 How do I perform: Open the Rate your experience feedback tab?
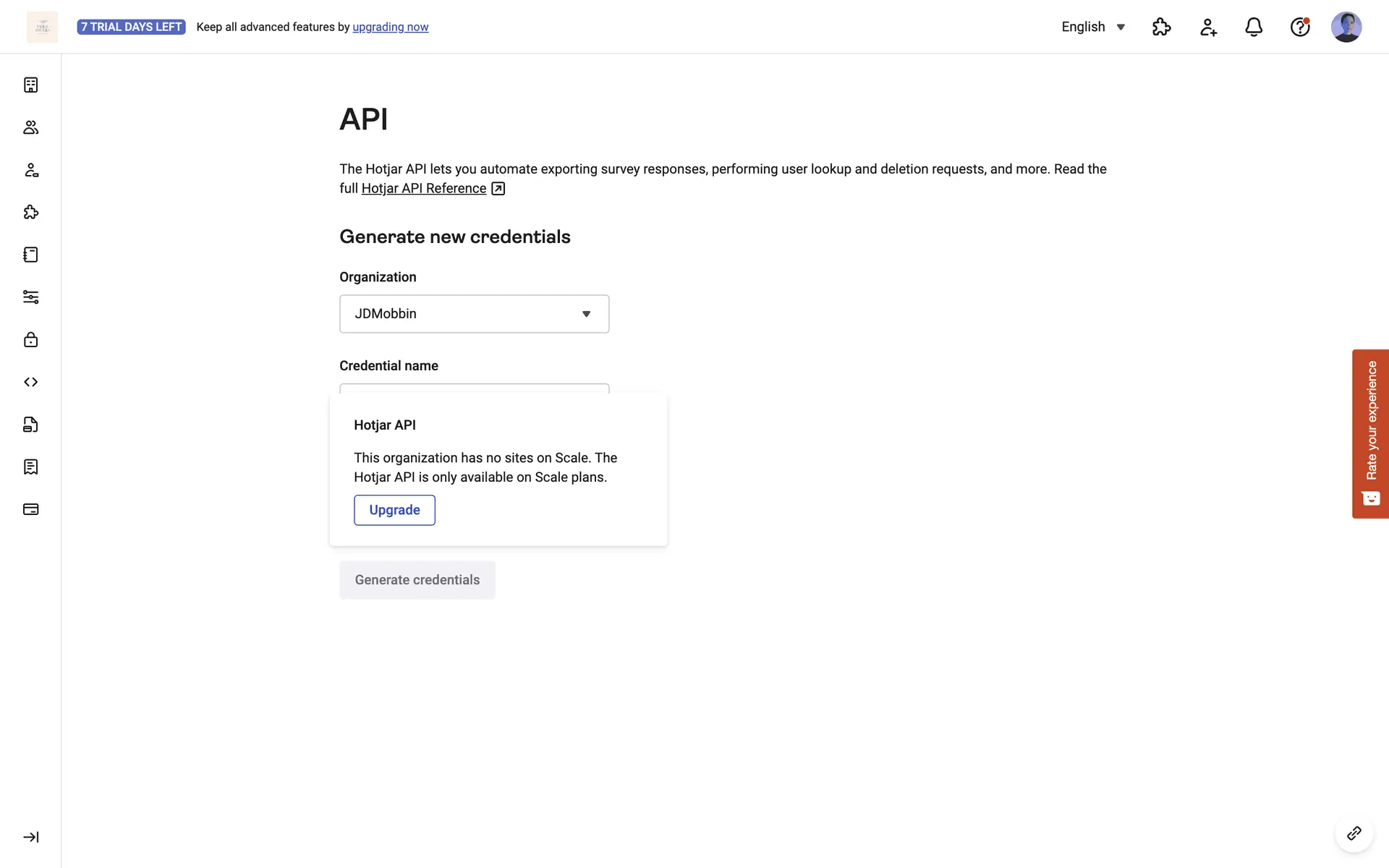[1370, 433]
